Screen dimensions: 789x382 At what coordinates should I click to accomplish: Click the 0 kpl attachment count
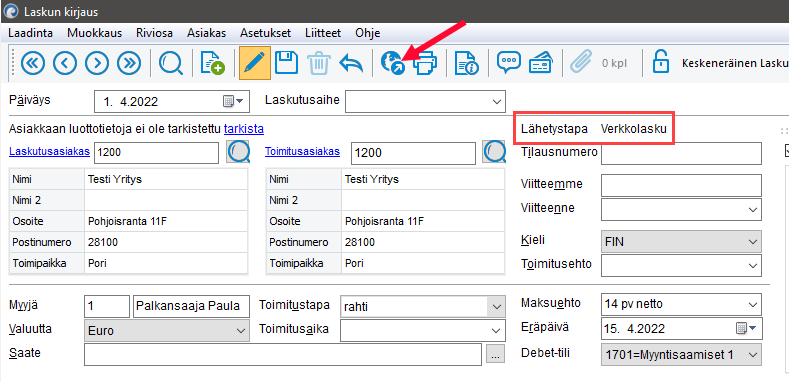615,64
